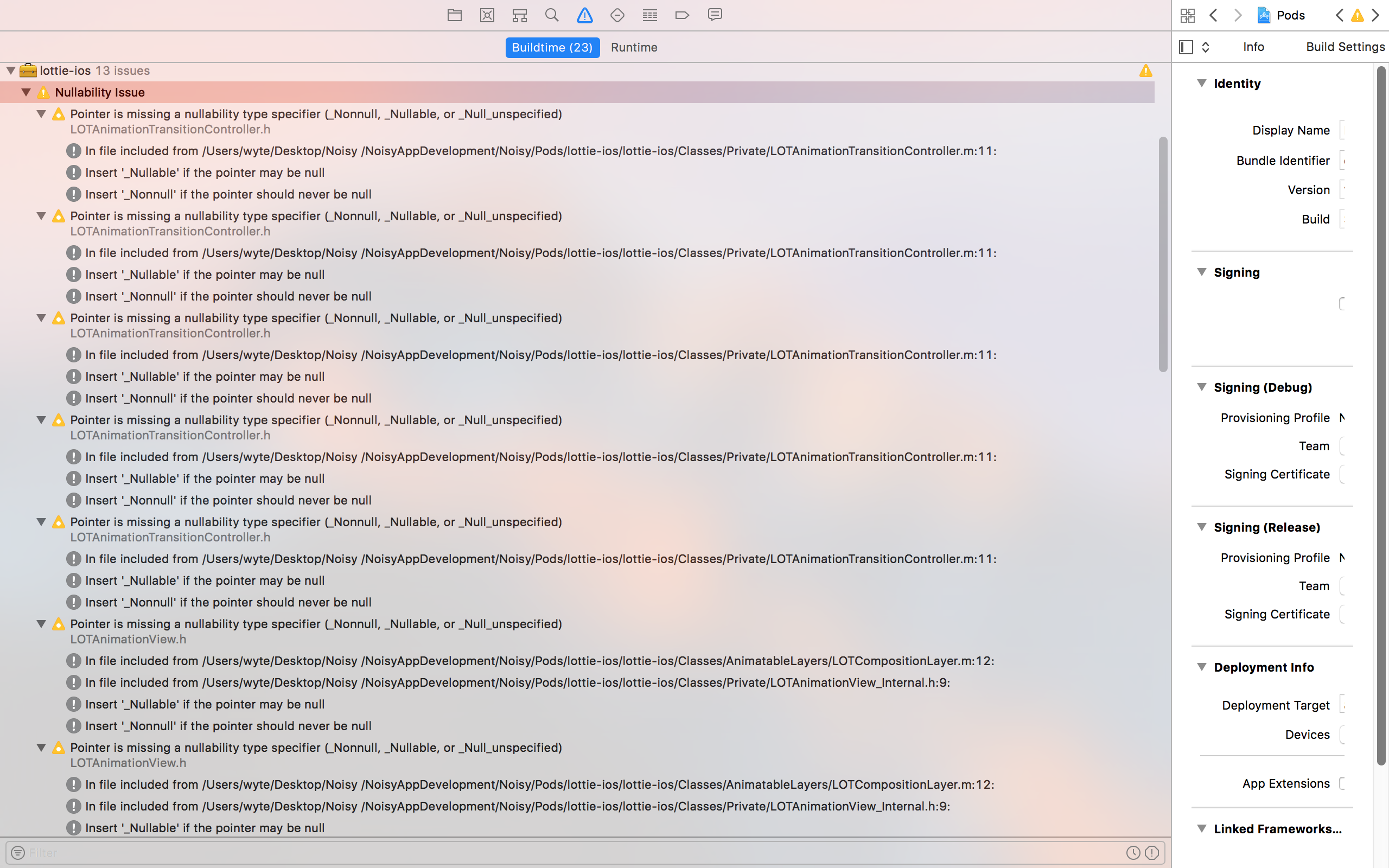Toggle show only errors filter

tap(1151, 852)
